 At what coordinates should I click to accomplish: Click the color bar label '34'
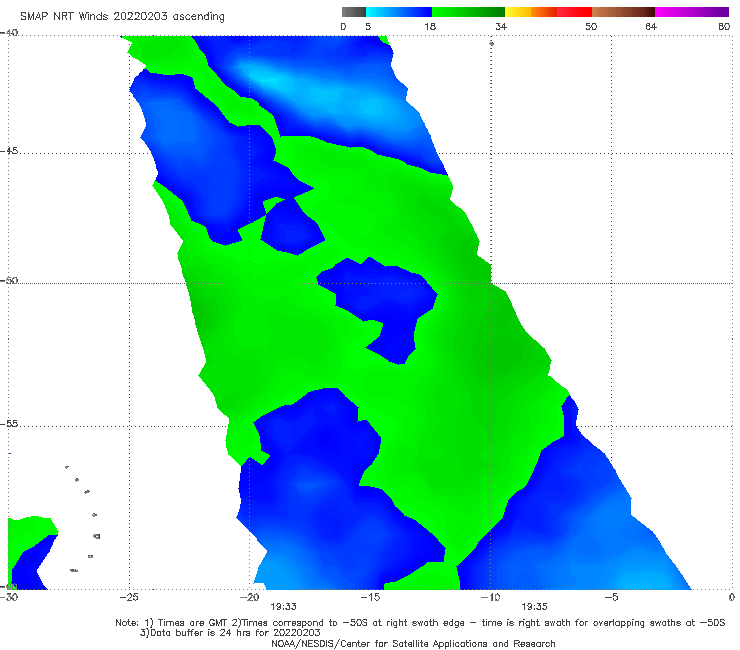tap(501, 26)
